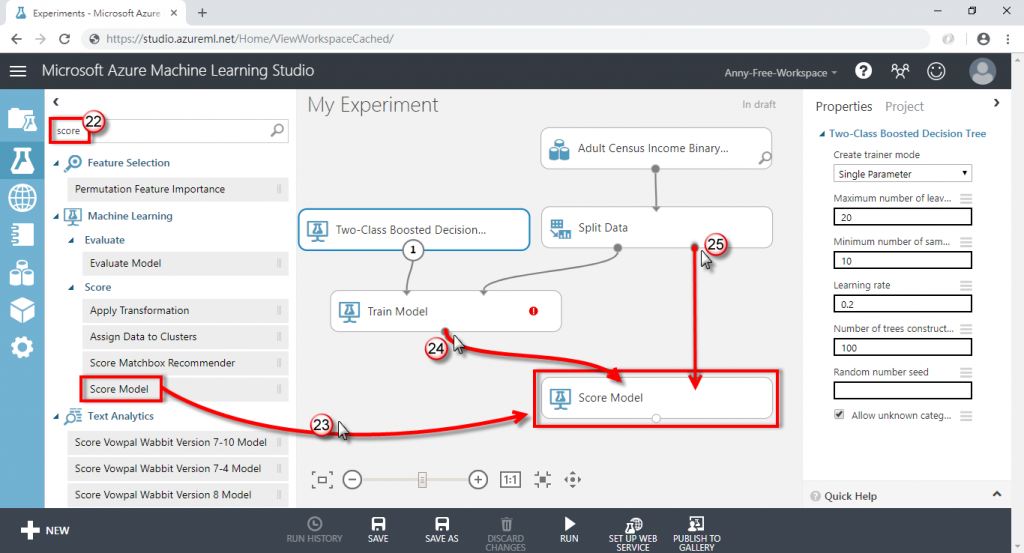
Task: Select the Assign Data to Clusters module
Action: [x=185, y=337]
